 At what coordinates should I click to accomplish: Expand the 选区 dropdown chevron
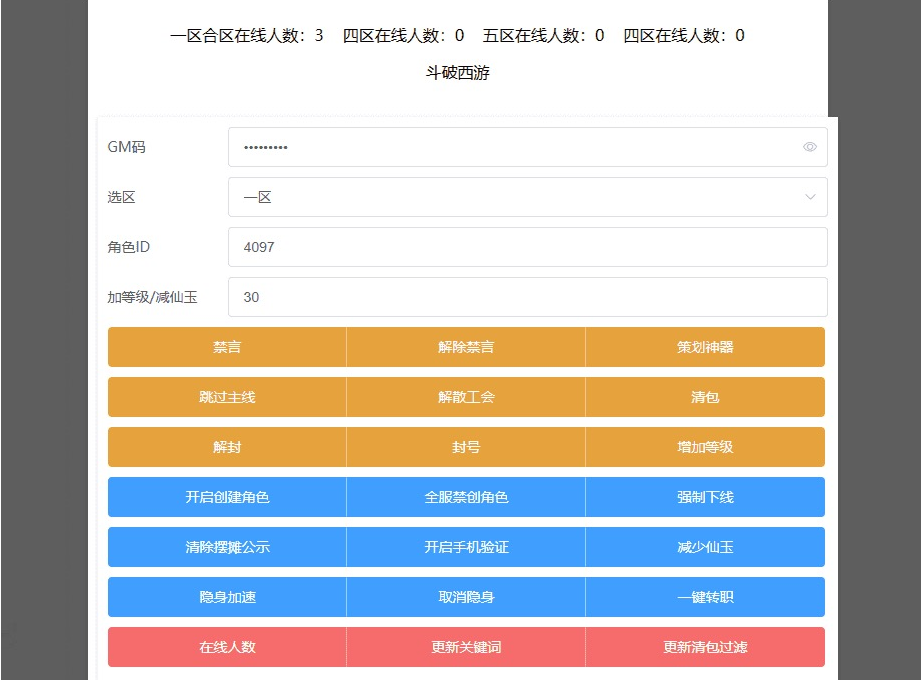click(x=810, y=197)
